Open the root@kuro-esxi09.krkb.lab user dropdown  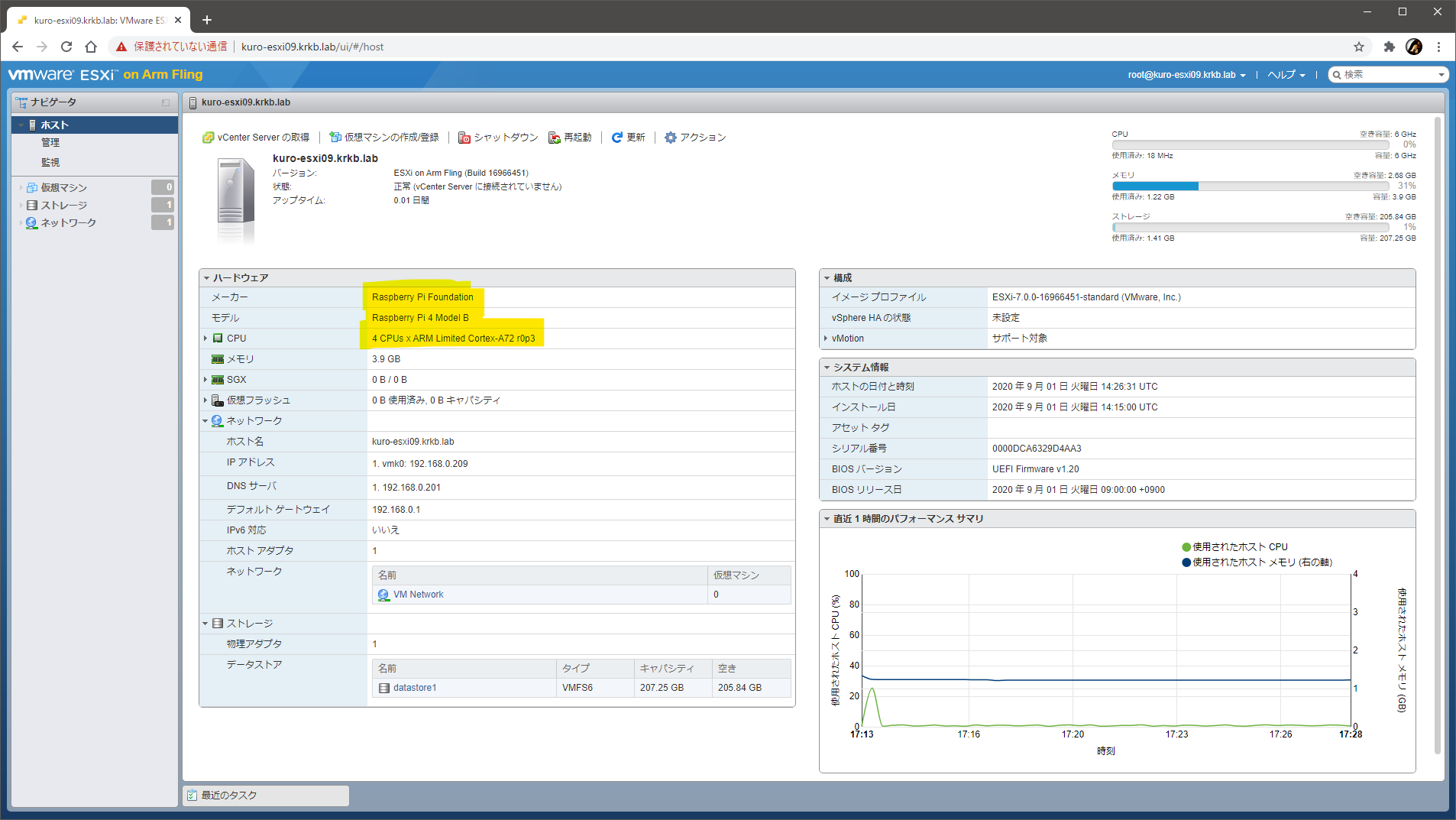click(x=1184, y=74)
